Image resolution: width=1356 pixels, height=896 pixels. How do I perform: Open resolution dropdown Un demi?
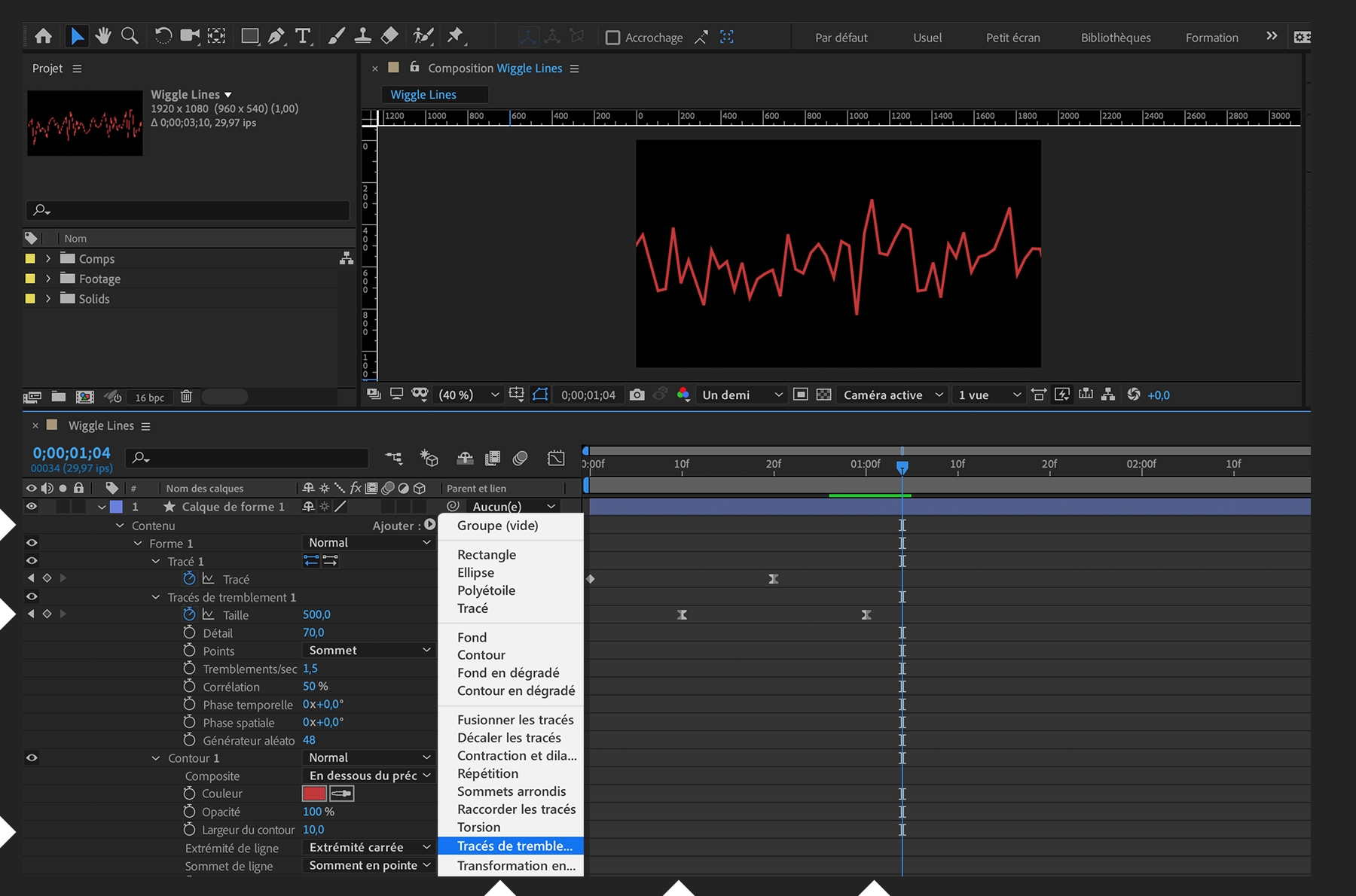pyautogui.click(x=741, y=395)
